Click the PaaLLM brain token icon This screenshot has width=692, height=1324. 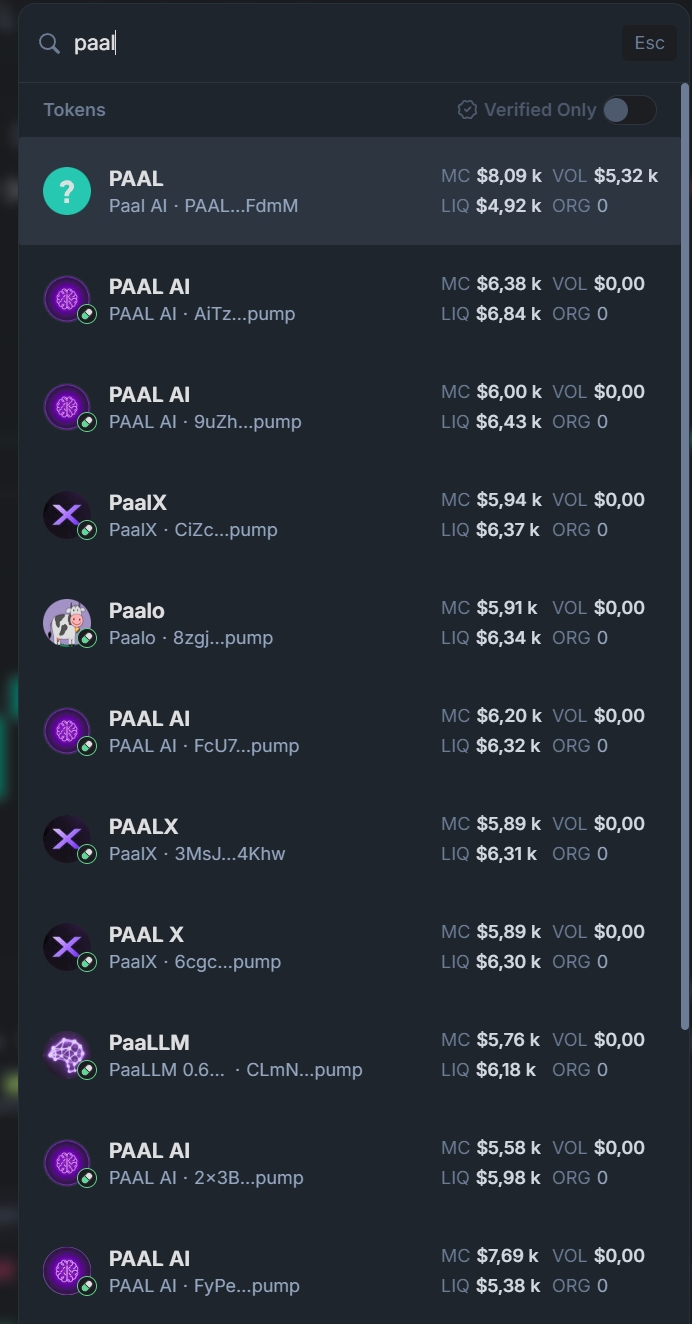pos(67,1055)
